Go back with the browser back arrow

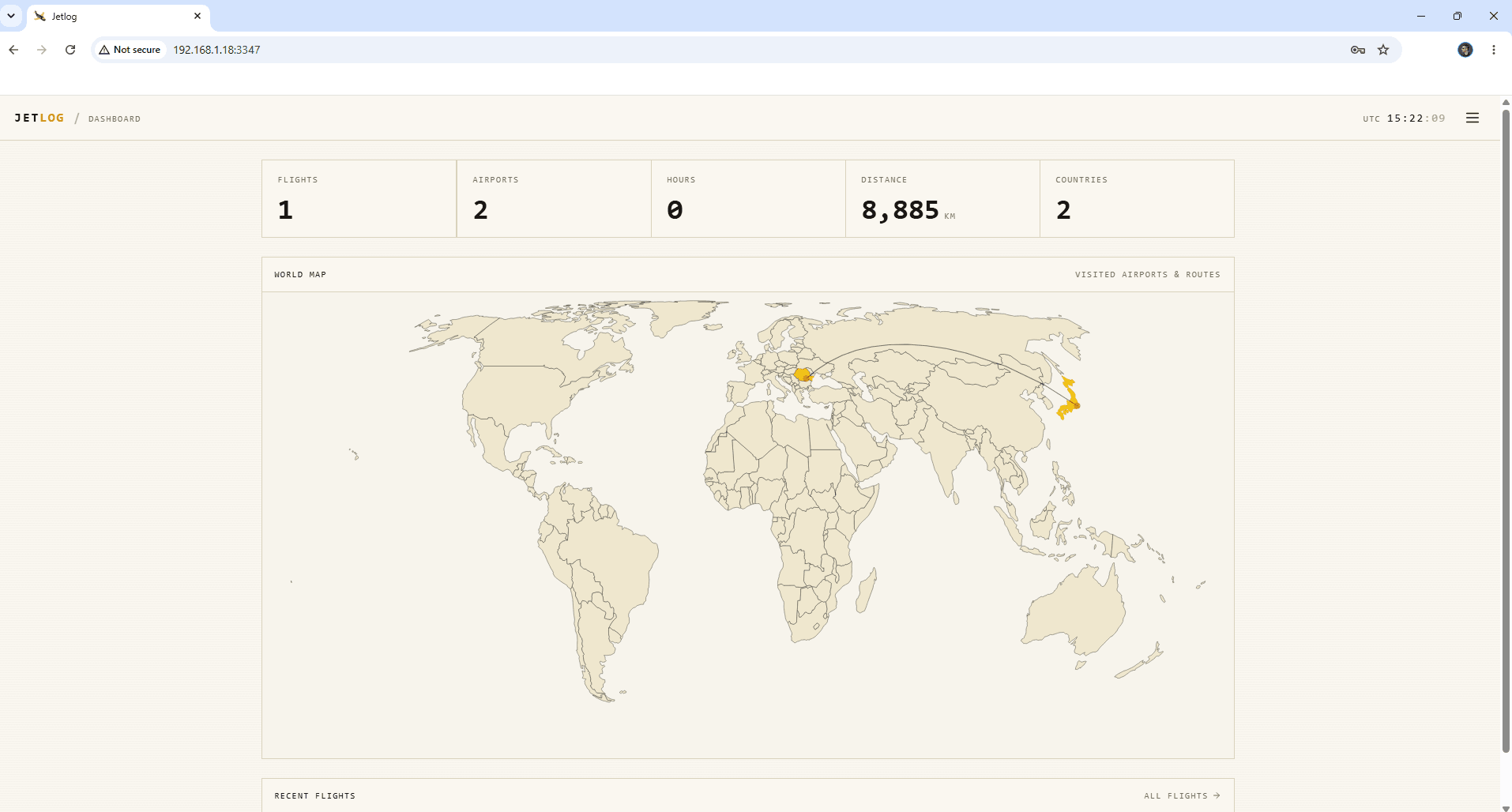coord(13,50)
